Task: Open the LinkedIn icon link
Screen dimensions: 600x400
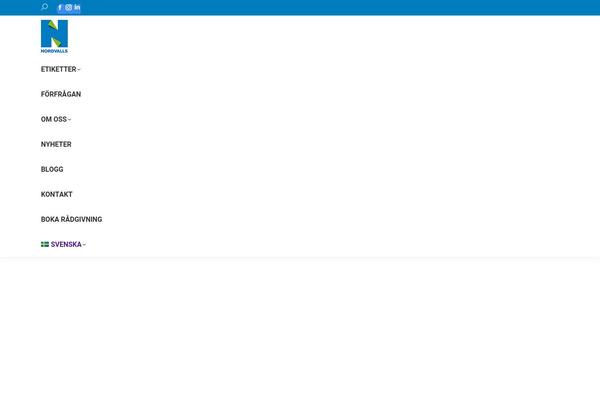Action: [77, 7]
